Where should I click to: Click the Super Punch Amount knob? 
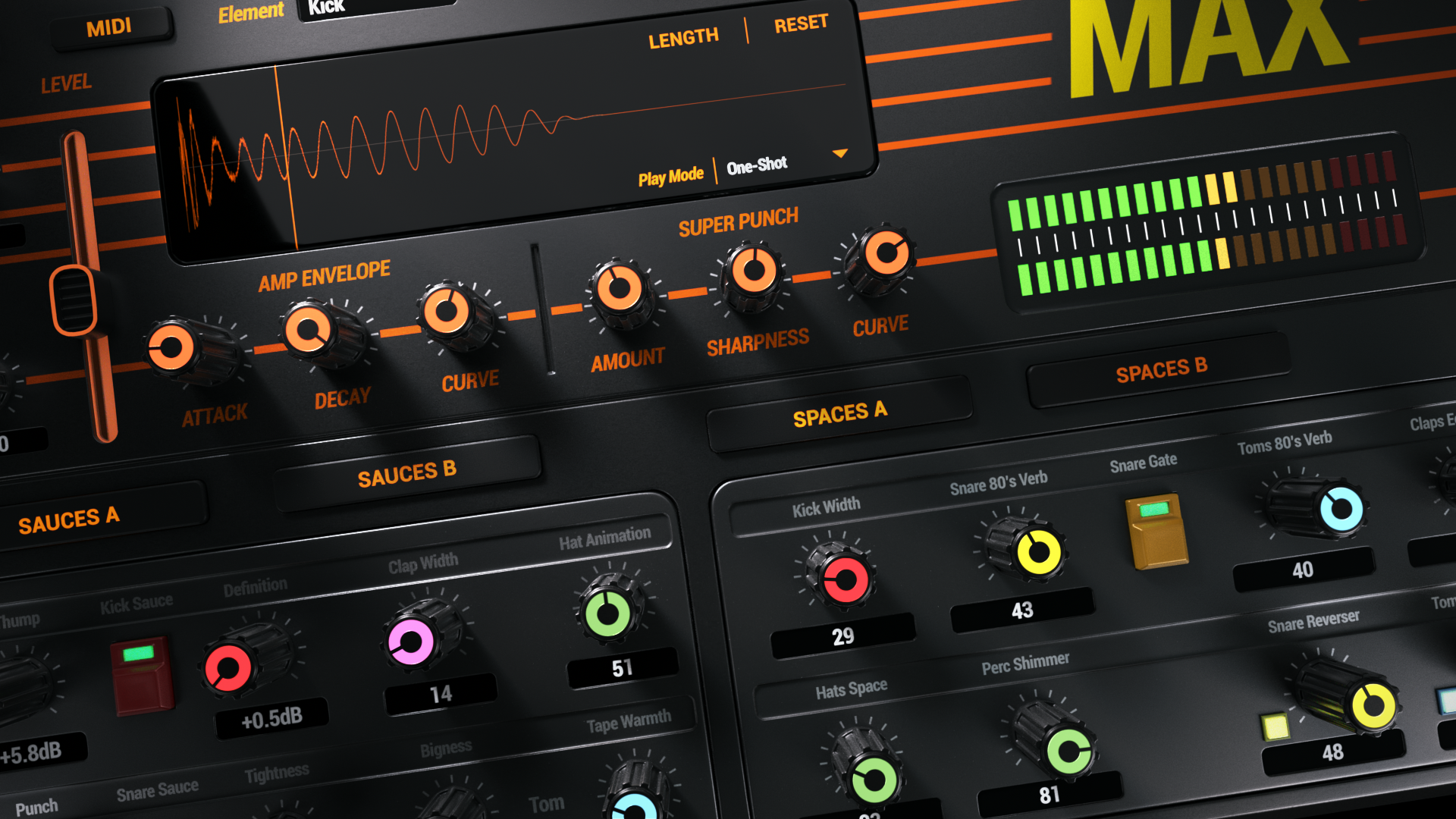click(619, 289)
